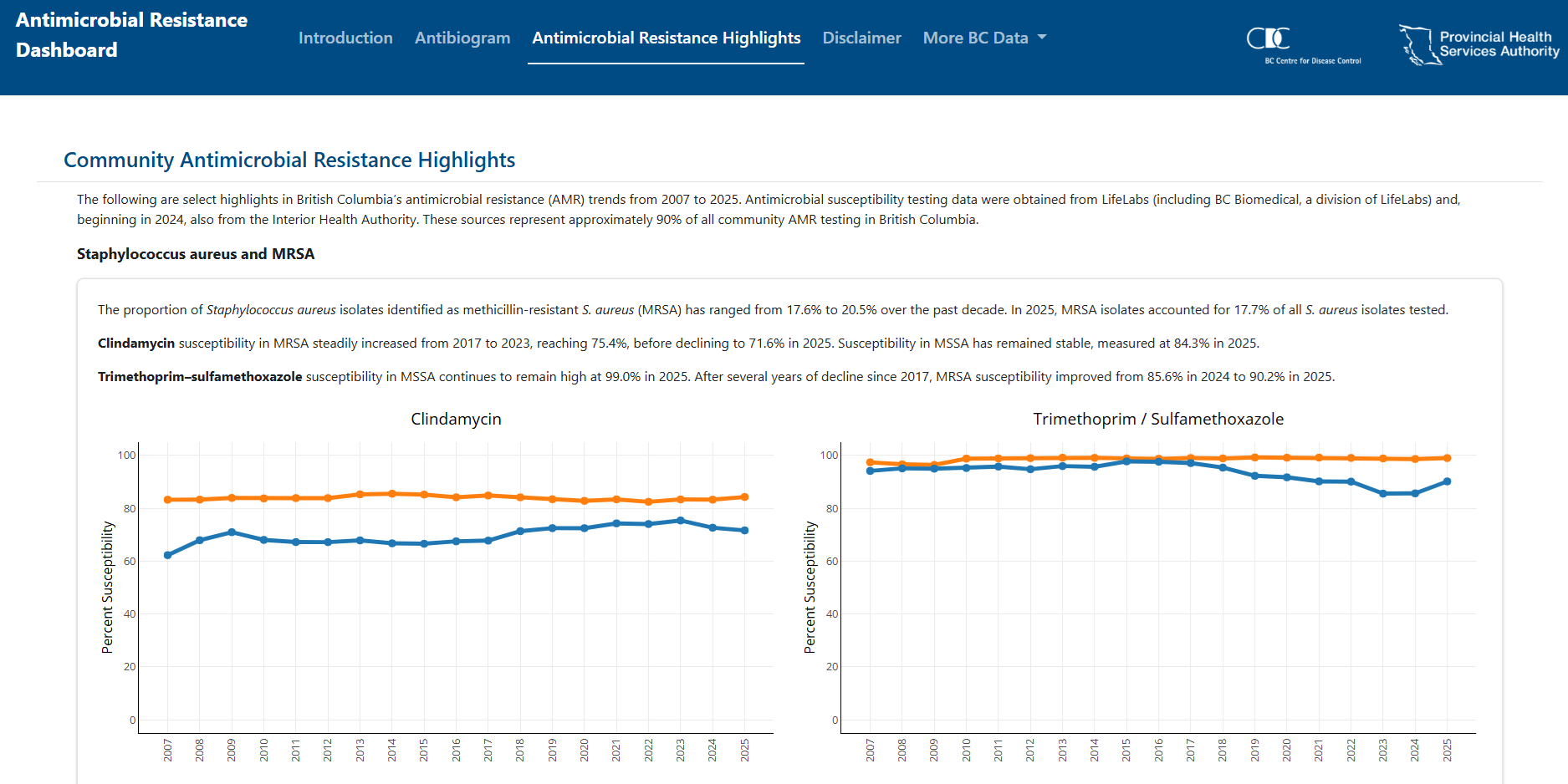The height and width of the screenshot is (784, 1568).
Task: Click the Clindamycin chart title
Action: (456, 419)
